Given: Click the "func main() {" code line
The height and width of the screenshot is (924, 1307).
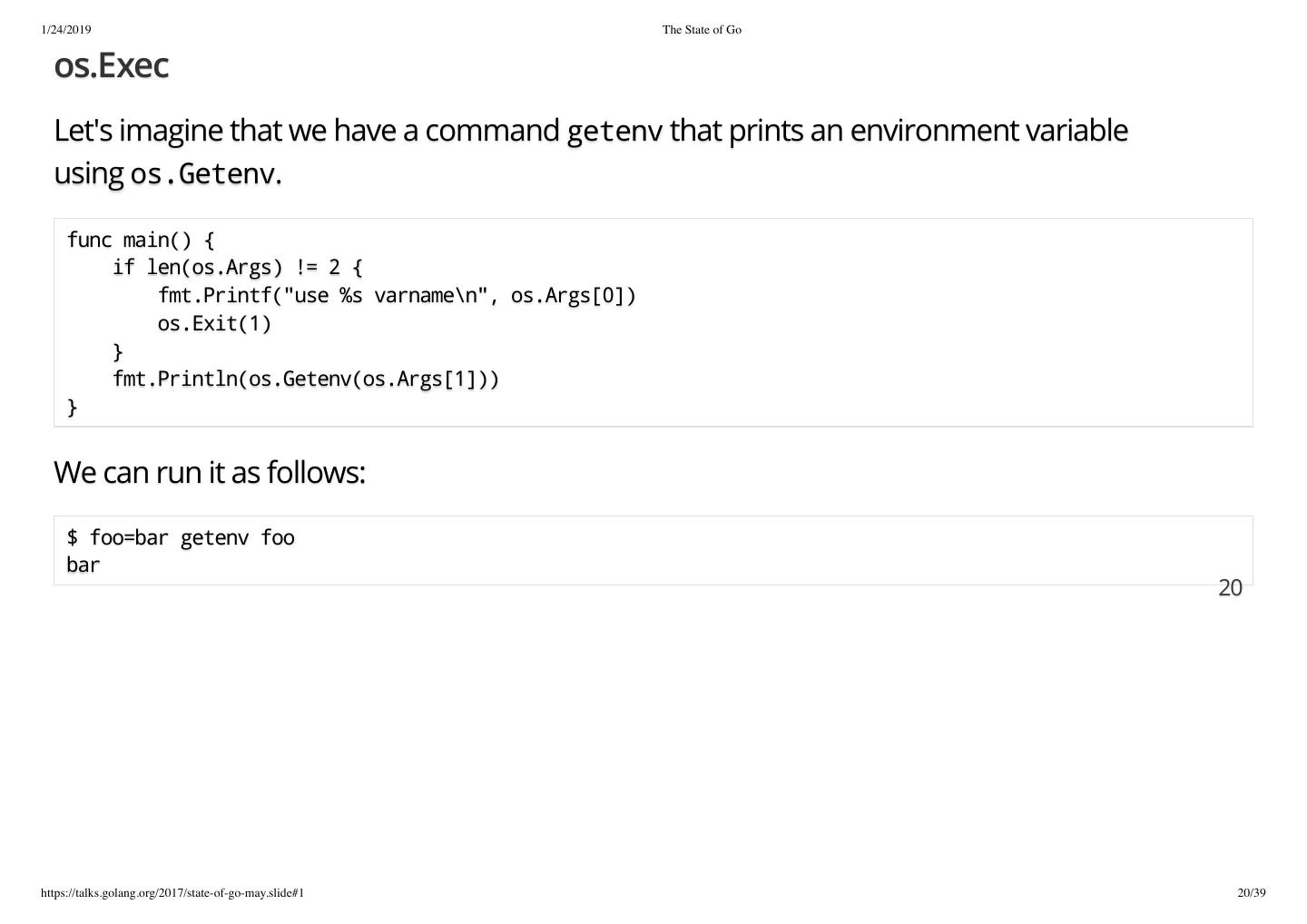Looking at the screenshot, I should 141,241.
